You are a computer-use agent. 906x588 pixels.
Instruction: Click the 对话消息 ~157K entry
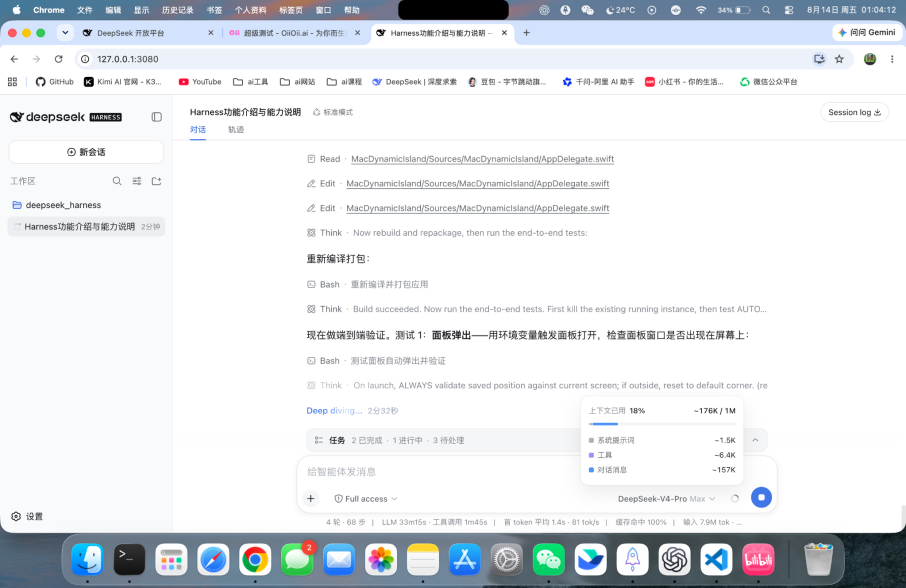tap(662, 470)
